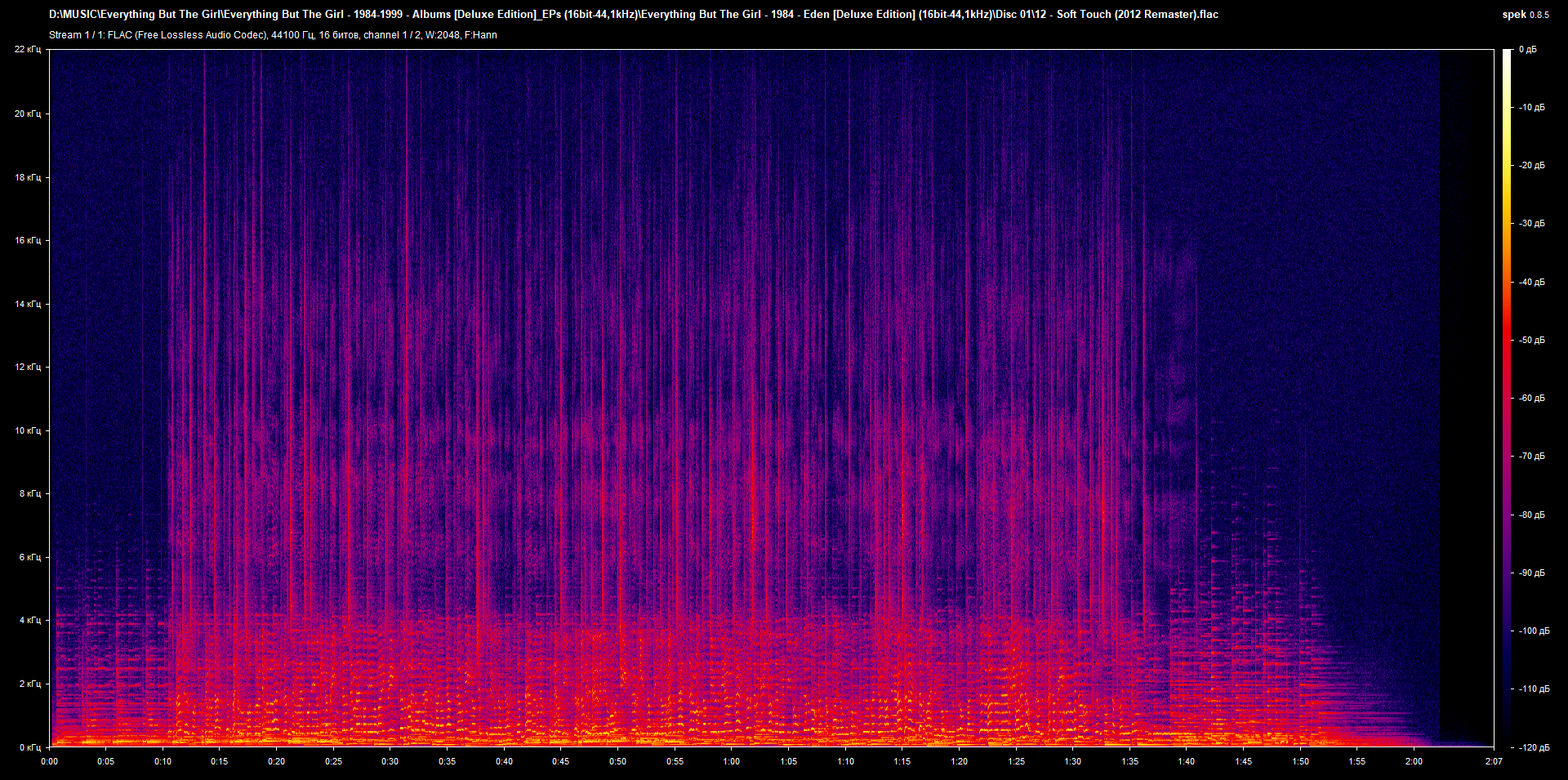Click the '0 кГц' frequency axis label
The image size is (1568, 780).
pyautogui.click(x=30, y=747)
